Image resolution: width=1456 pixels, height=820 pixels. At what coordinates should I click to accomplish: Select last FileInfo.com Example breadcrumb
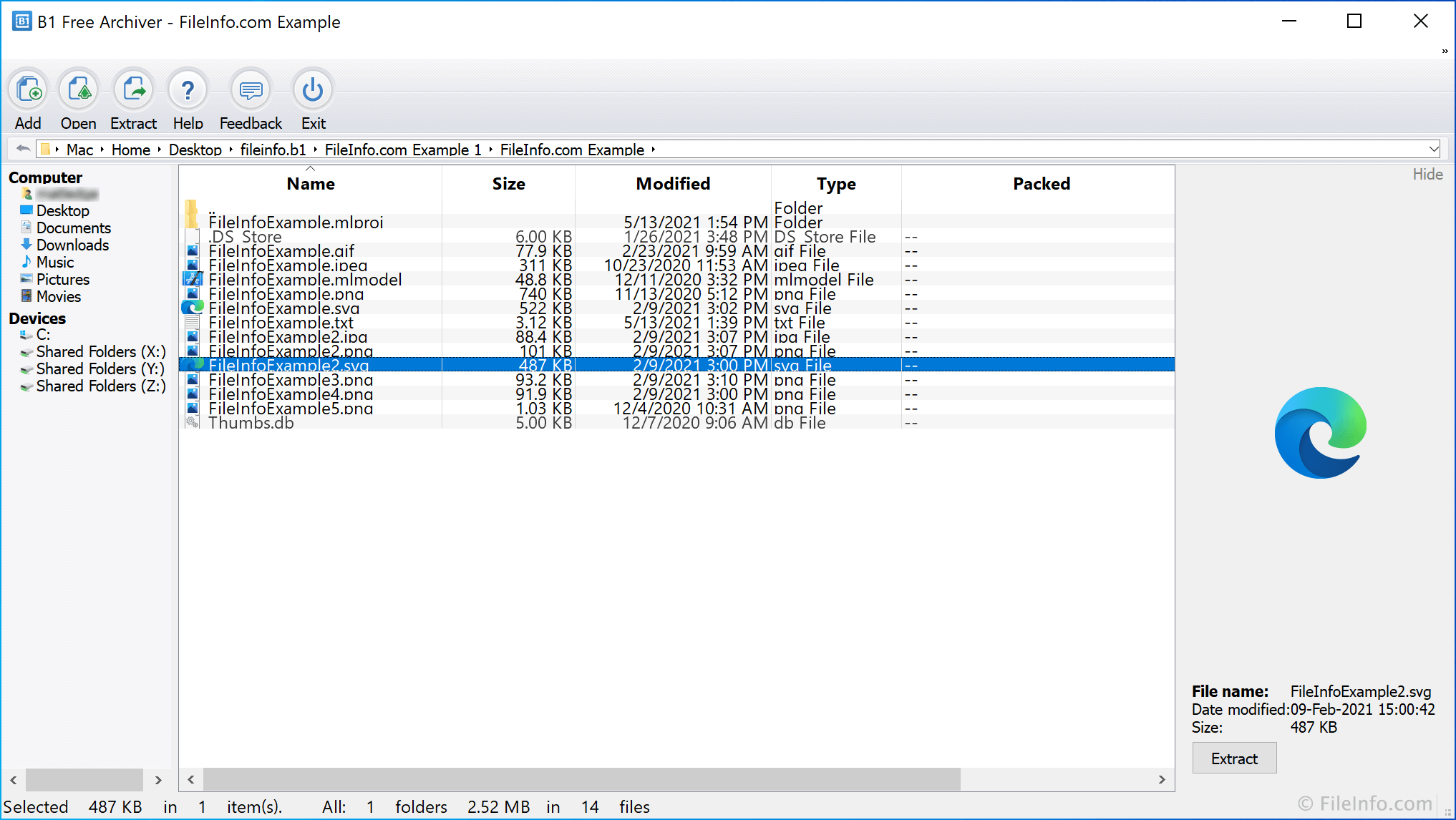click(x=572, y=150)
